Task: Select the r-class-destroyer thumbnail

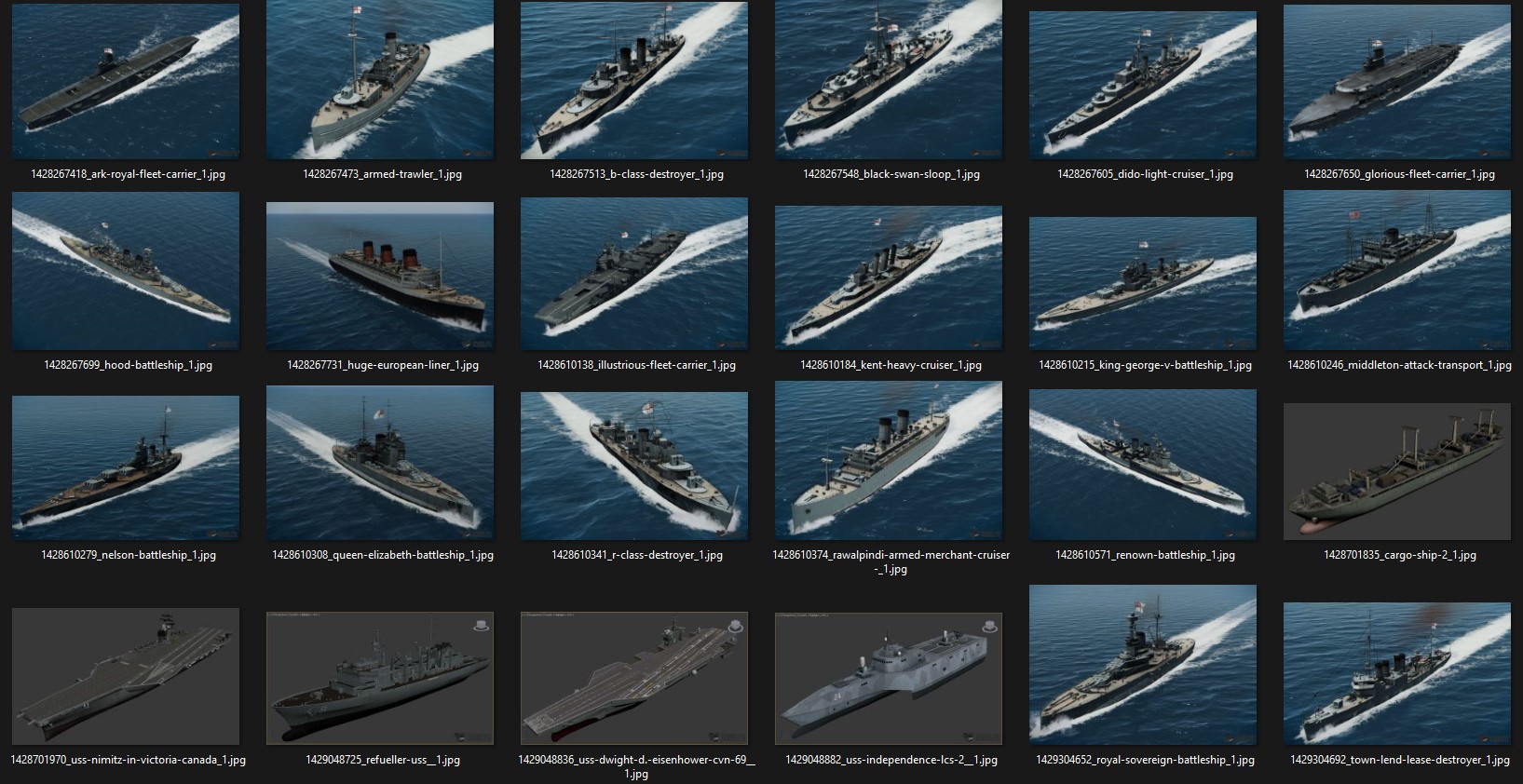Action: 634,466
